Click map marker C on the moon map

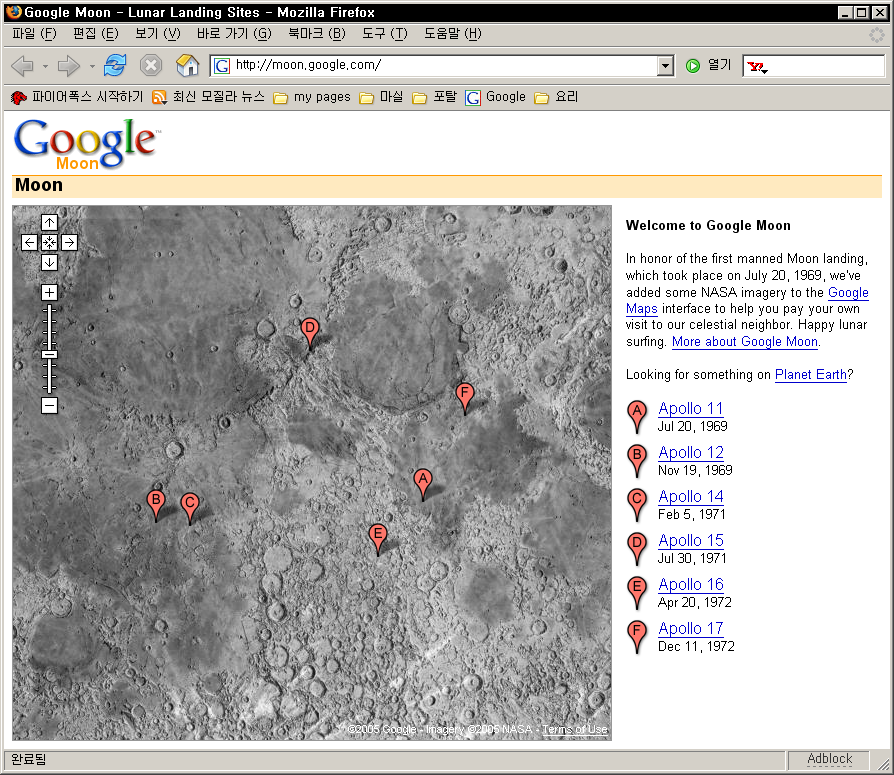[190, 504]
